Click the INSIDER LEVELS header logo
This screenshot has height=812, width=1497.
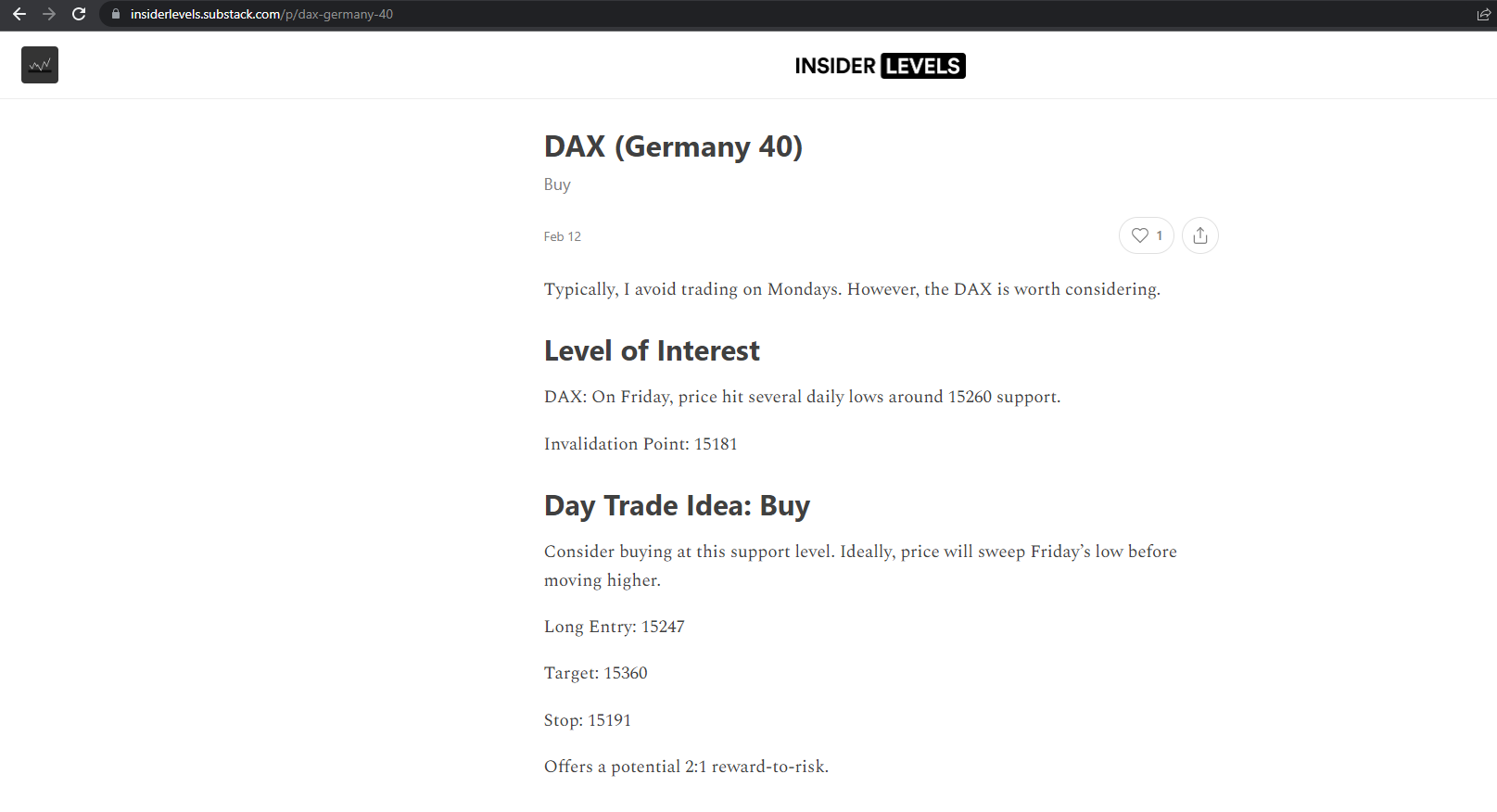(880, 66)
